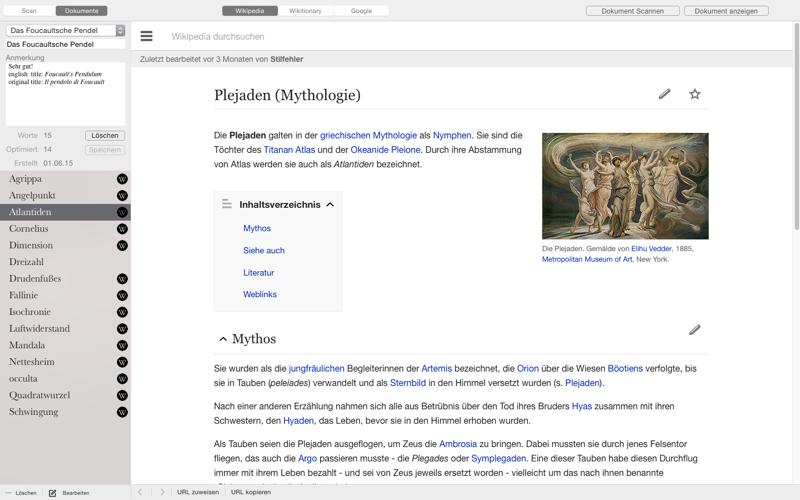Click the Wikipedia icon beside Mandala

tap(122, 345)
